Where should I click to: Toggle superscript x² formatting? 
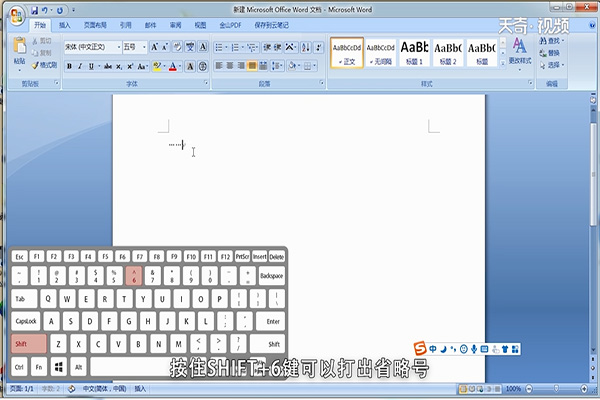coord(130,67)
